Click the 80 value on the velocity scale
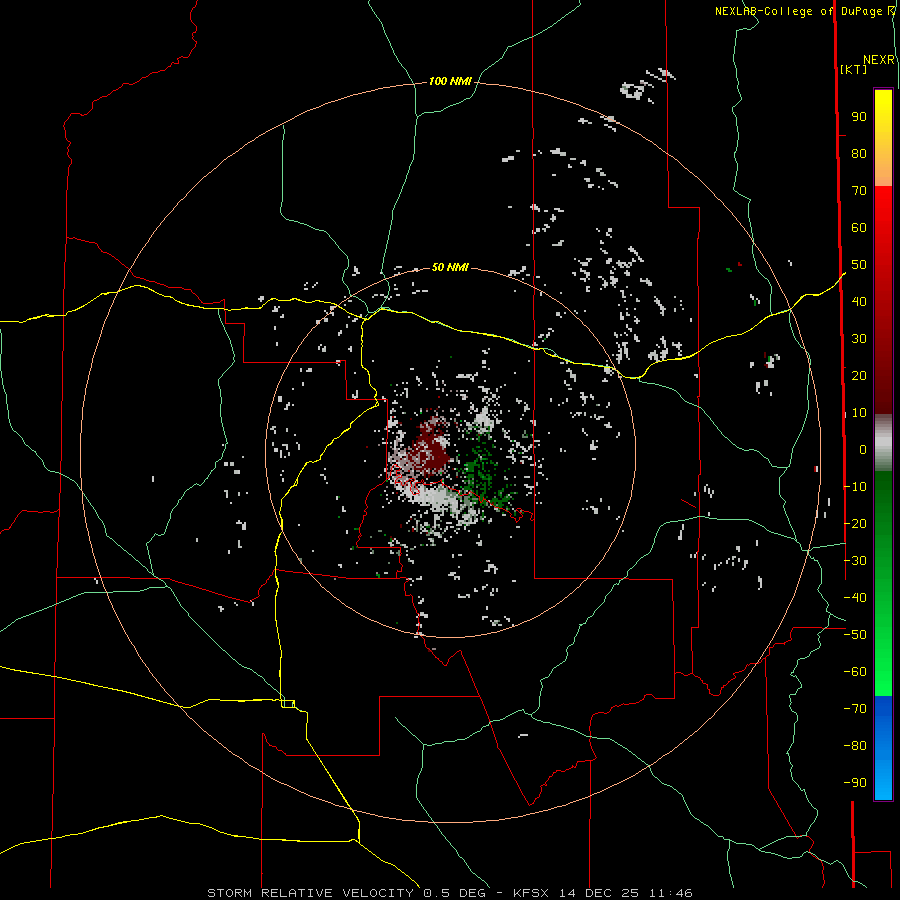The image size is (900, 900). pyautogui.click(x=859, y=154)
